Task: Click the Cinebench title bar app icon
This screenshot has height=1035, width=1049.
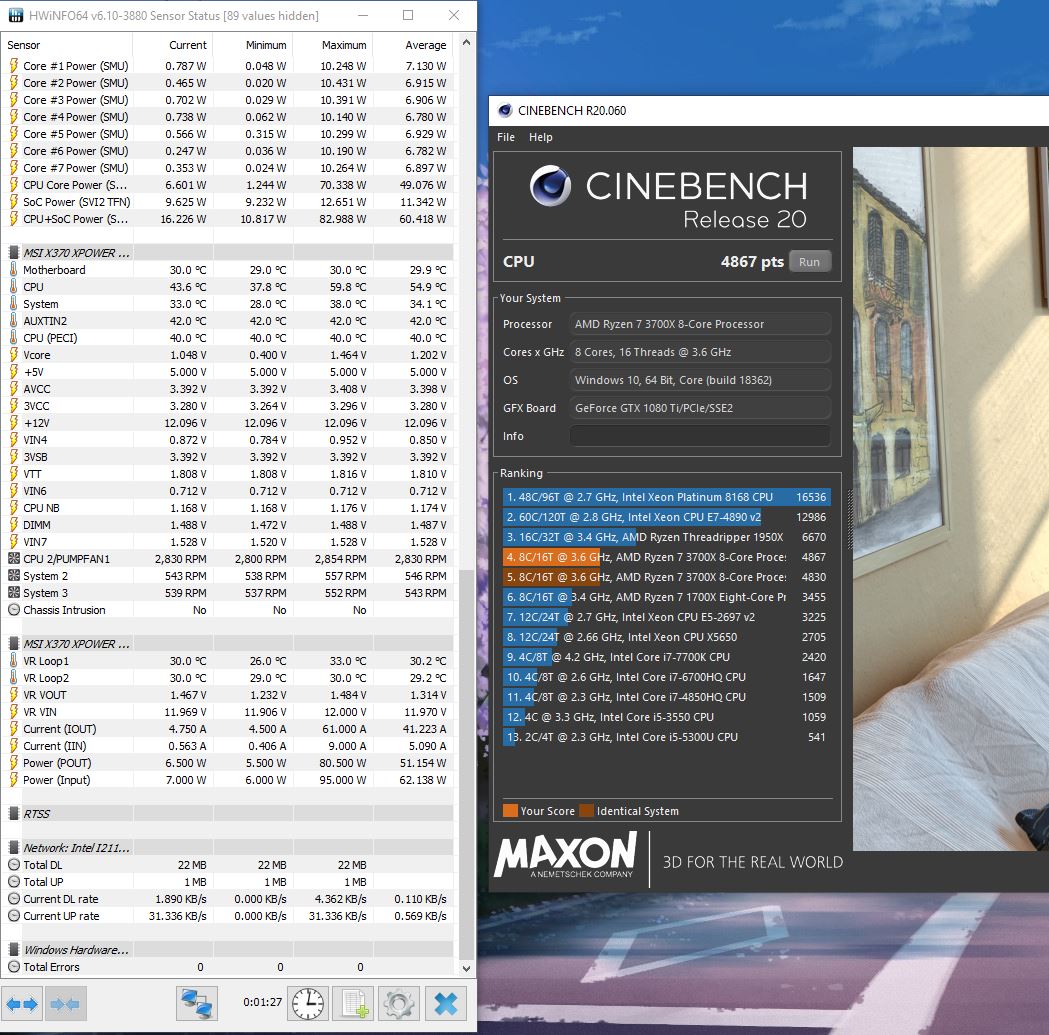Action: (x=505, y=110)
